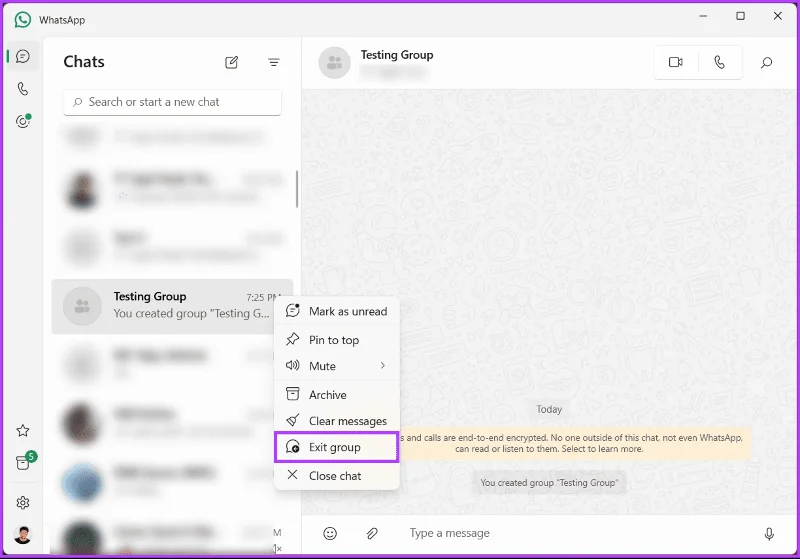Choose Archive in the context menu

pyautogui.click(x=337, y=395)
